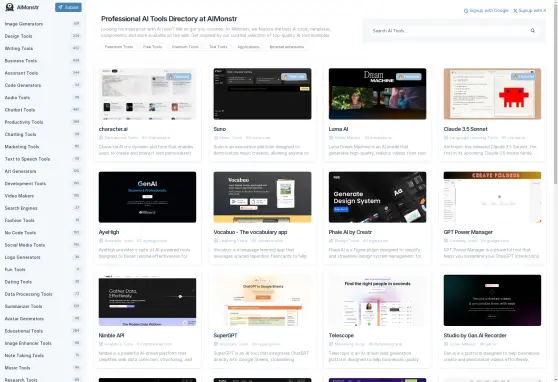The image size is (558, 382).
Task: Open Design Tools category in sidebar
Action: point(42,36)
